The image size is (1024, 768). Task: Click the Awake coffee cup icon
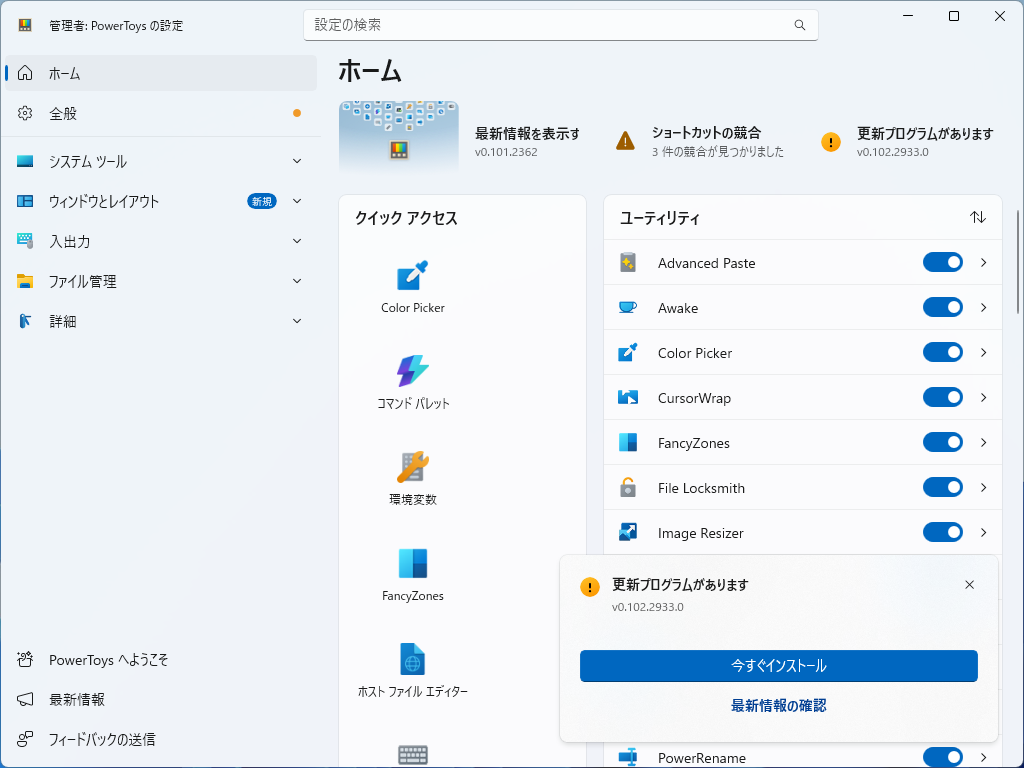[628, 308]
